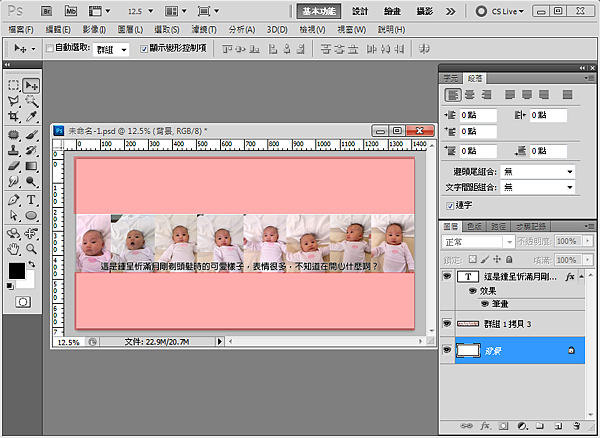The width and height of the screenshot is (600, 438).
Task: Open the 避頭尾組合 dropdown
Action: click(x=538, y=172)
